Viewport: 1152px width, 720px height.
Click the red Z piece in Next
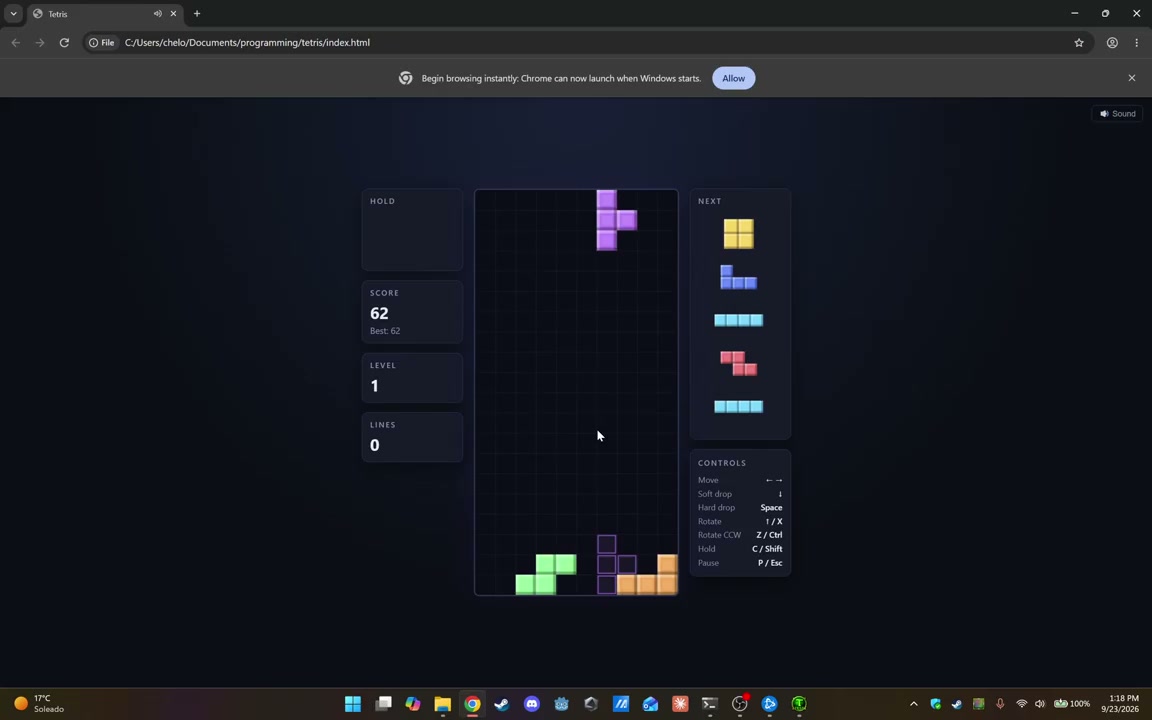(x=738, y=363)
